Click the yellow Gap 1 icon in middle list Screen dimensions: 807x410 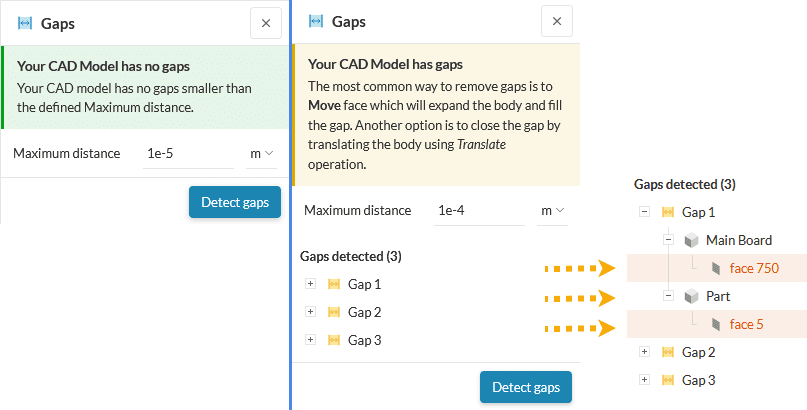point(333,284)
